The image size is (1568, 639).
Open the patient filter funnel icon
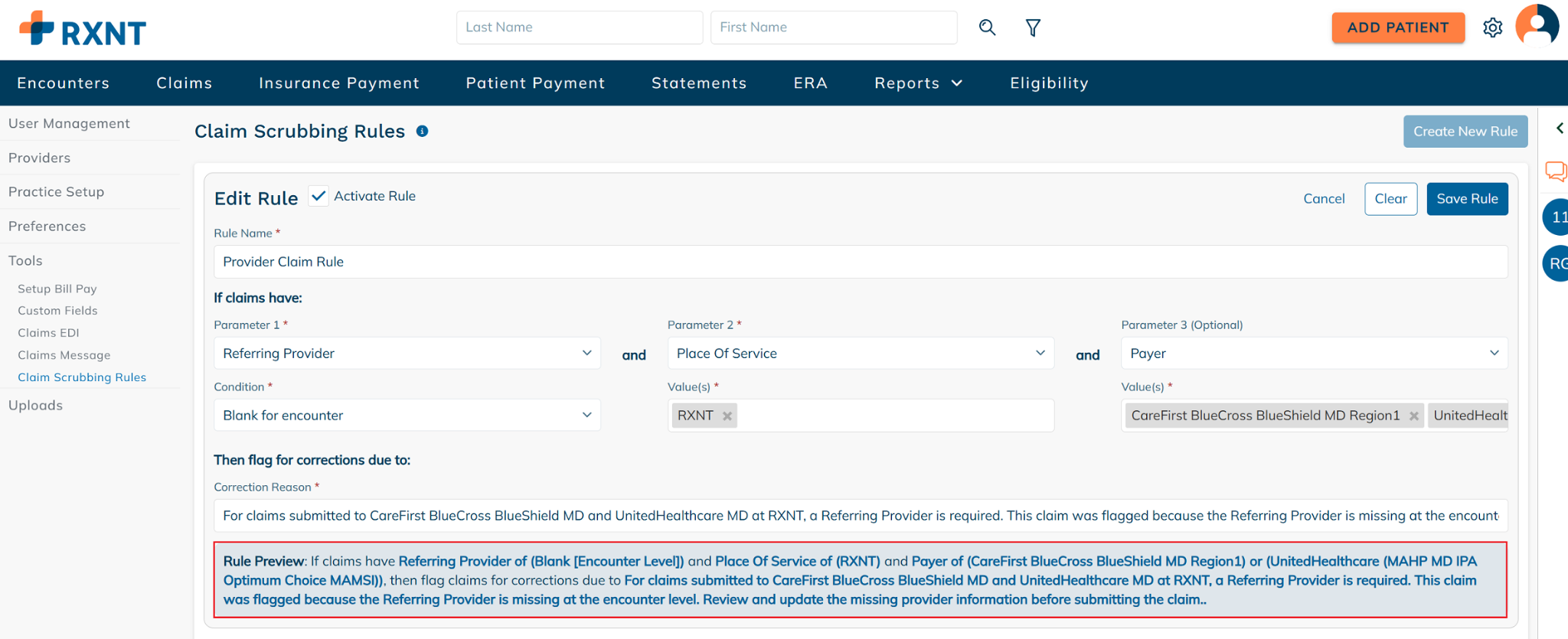click(x=1033, y=28)
